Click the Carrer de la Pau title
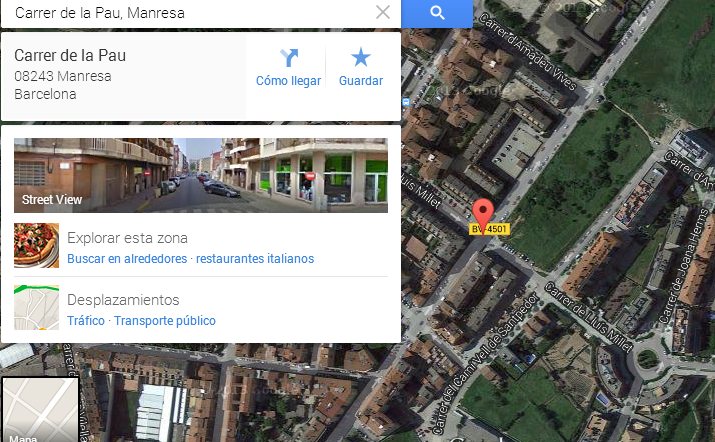Viewport: 715px width, 442px height. pos(70,55)
